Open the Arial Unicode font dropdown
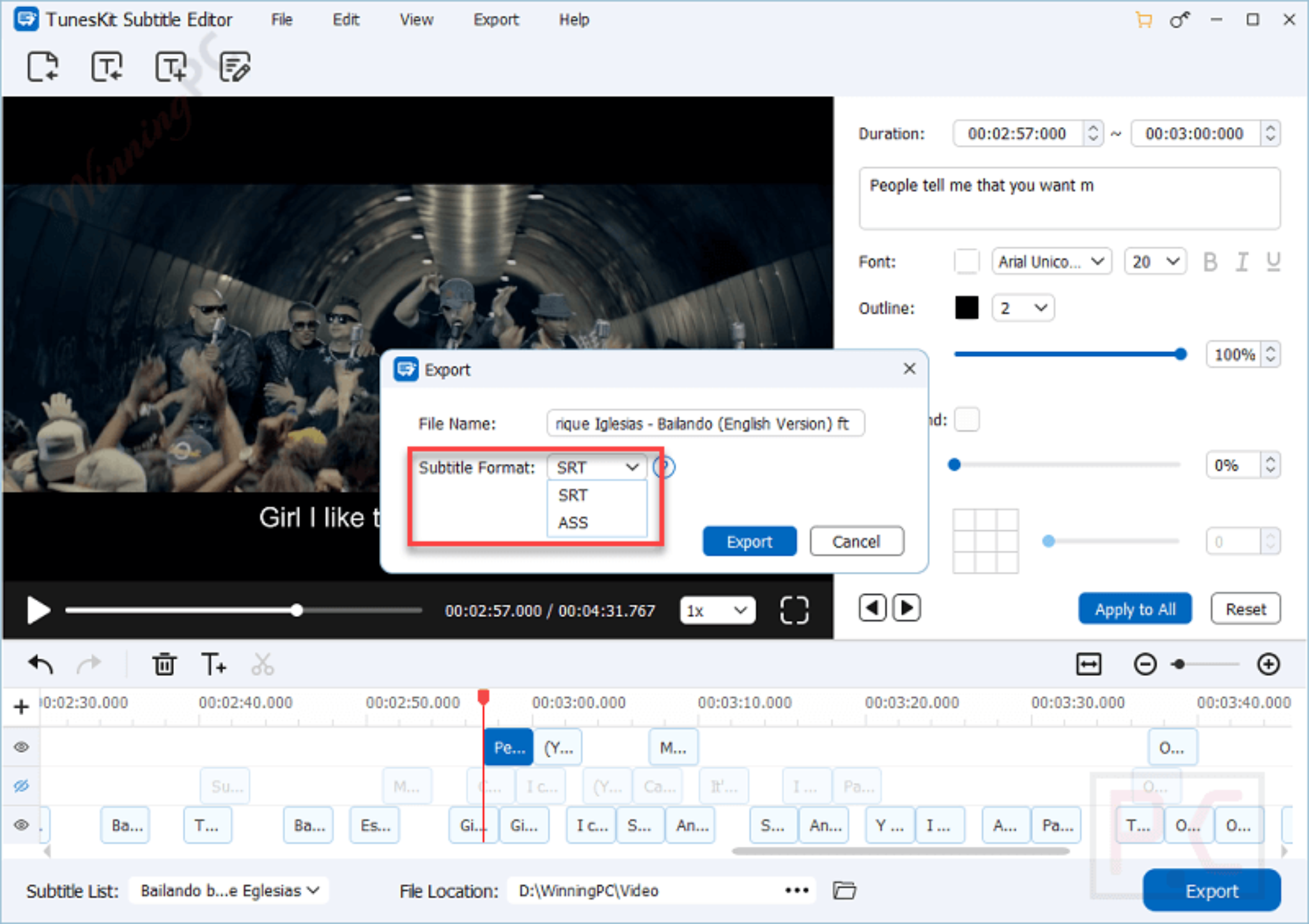1309x924 pixels. [1051, 262]
